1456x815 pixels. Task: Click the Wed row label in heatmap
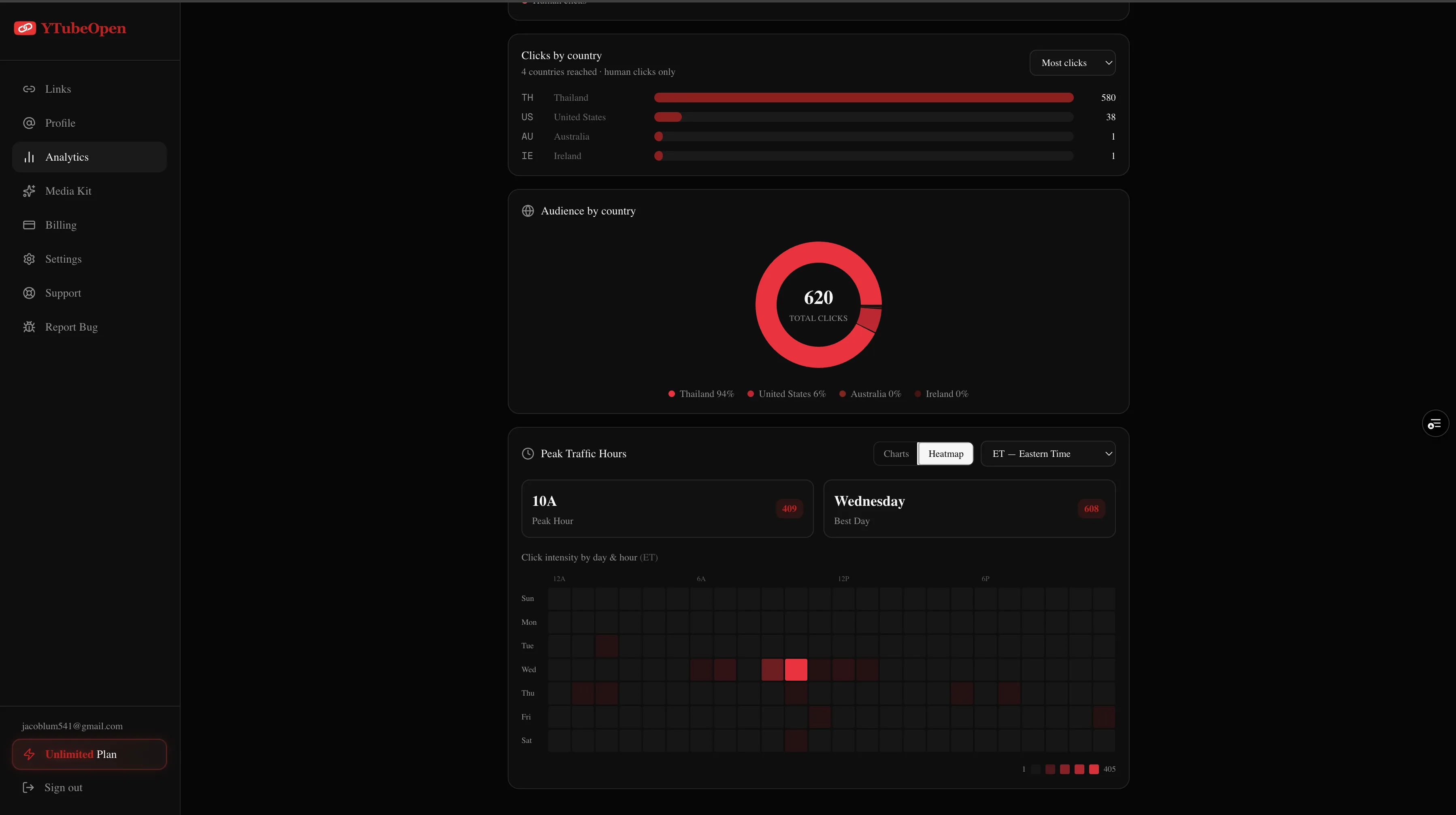pyautogui.click(x=528, y=669)
